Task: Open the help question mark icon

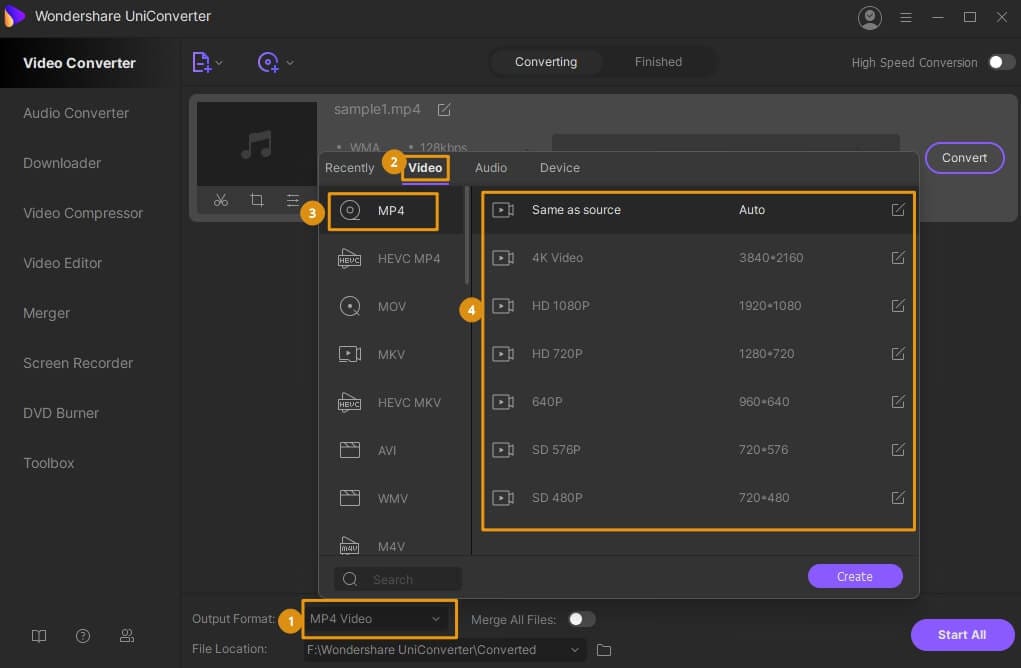Action: (x=83, y=636)
